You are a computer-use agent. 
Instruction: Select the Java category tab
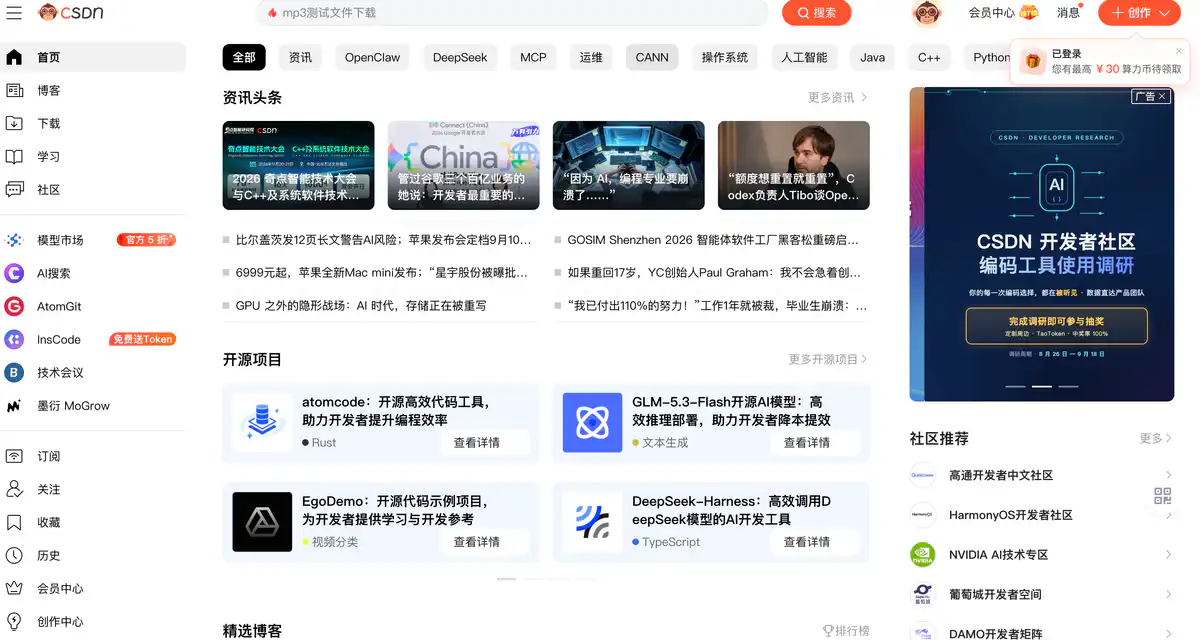click(873, 57)
